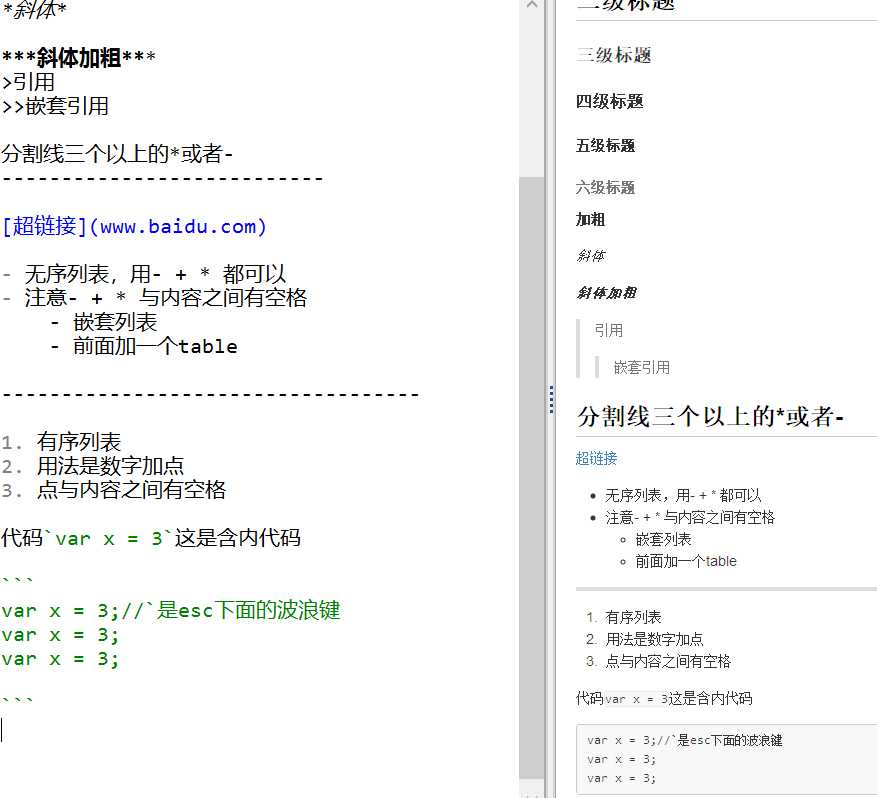Click the 分割线三个以上的*或者- editor line
Screen dimensions: 877x798
click(x=117, y=154)
